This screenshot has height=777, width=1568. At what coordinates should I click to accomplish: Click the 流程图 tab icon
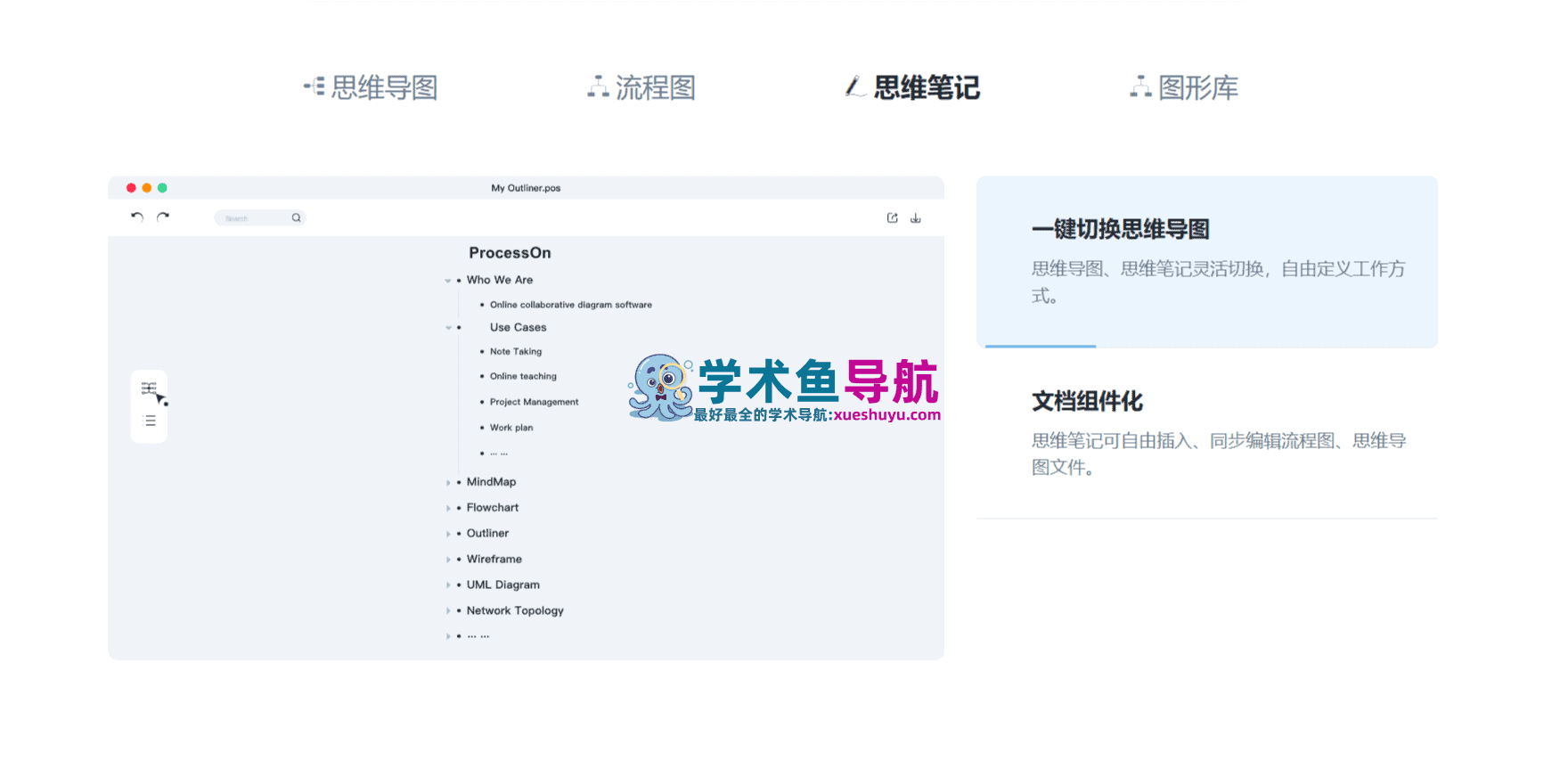pyautogui.click(x=598, y=86)
